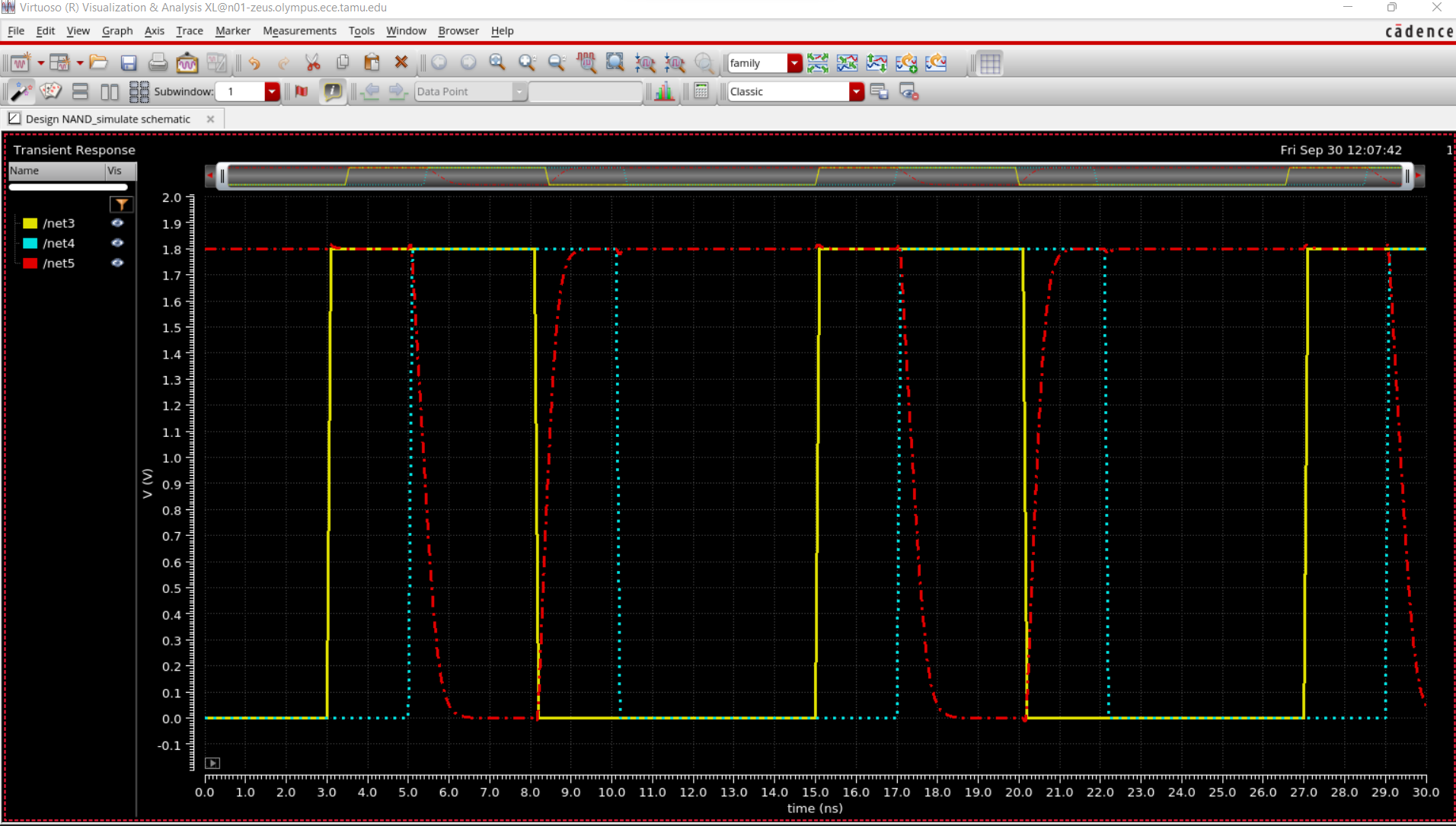The height and width of the screenshot is (826, 1456).
Task: Click the histogram chart icon
Action: pos(664,91)
